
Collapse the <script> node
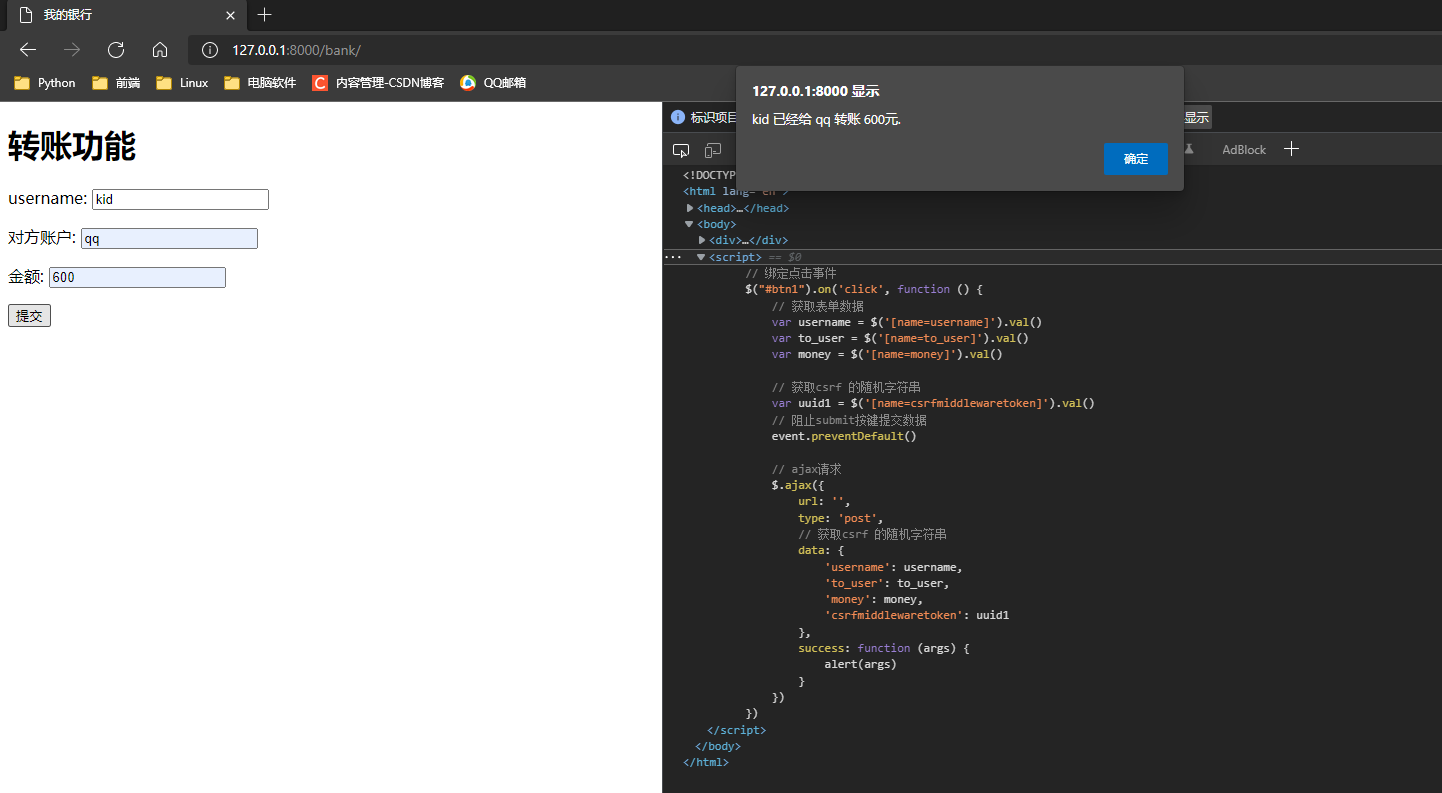coord(701,257)
